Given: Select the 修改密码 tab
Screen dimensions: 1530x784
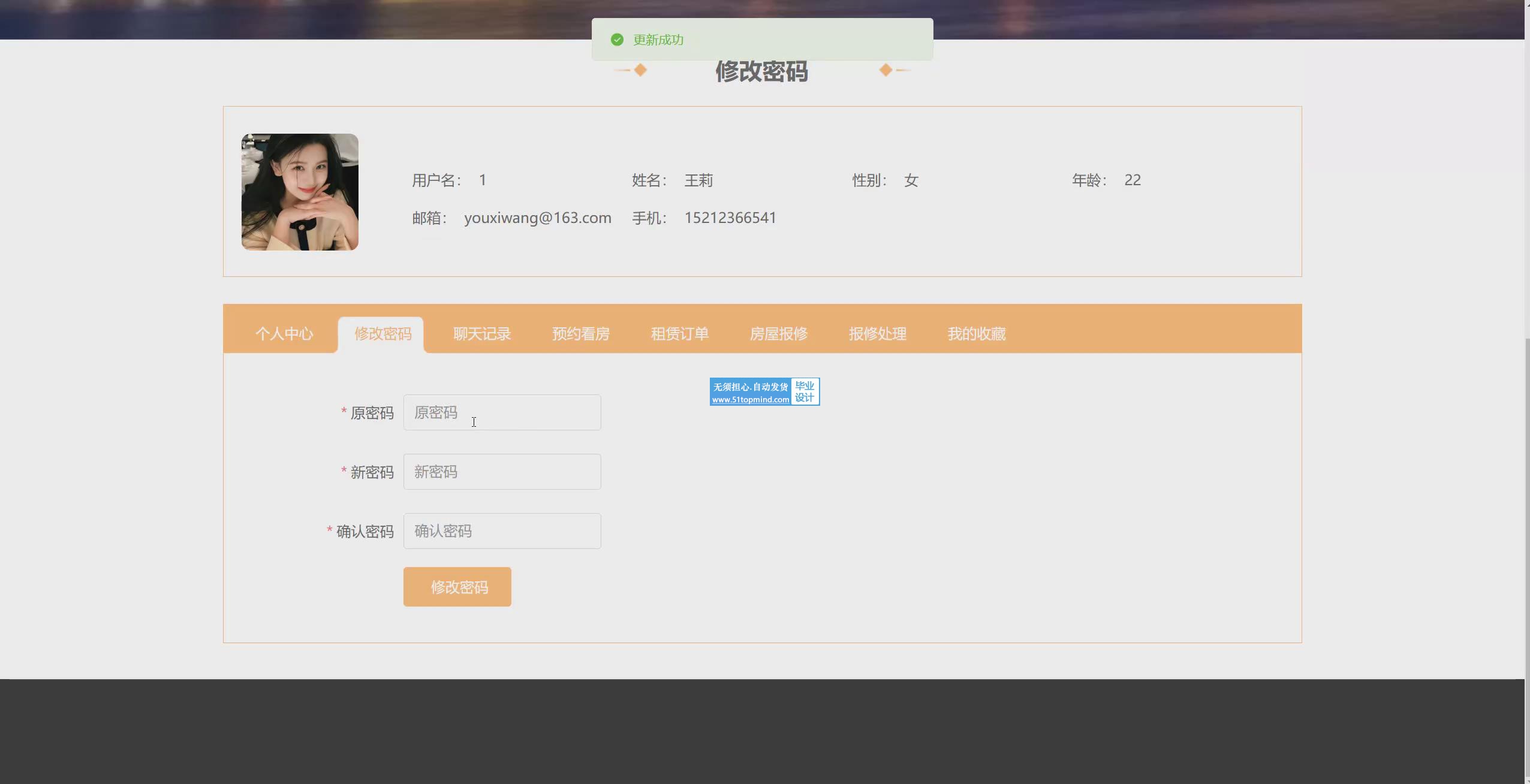Looking at the screenshot, I should [382, 334].
